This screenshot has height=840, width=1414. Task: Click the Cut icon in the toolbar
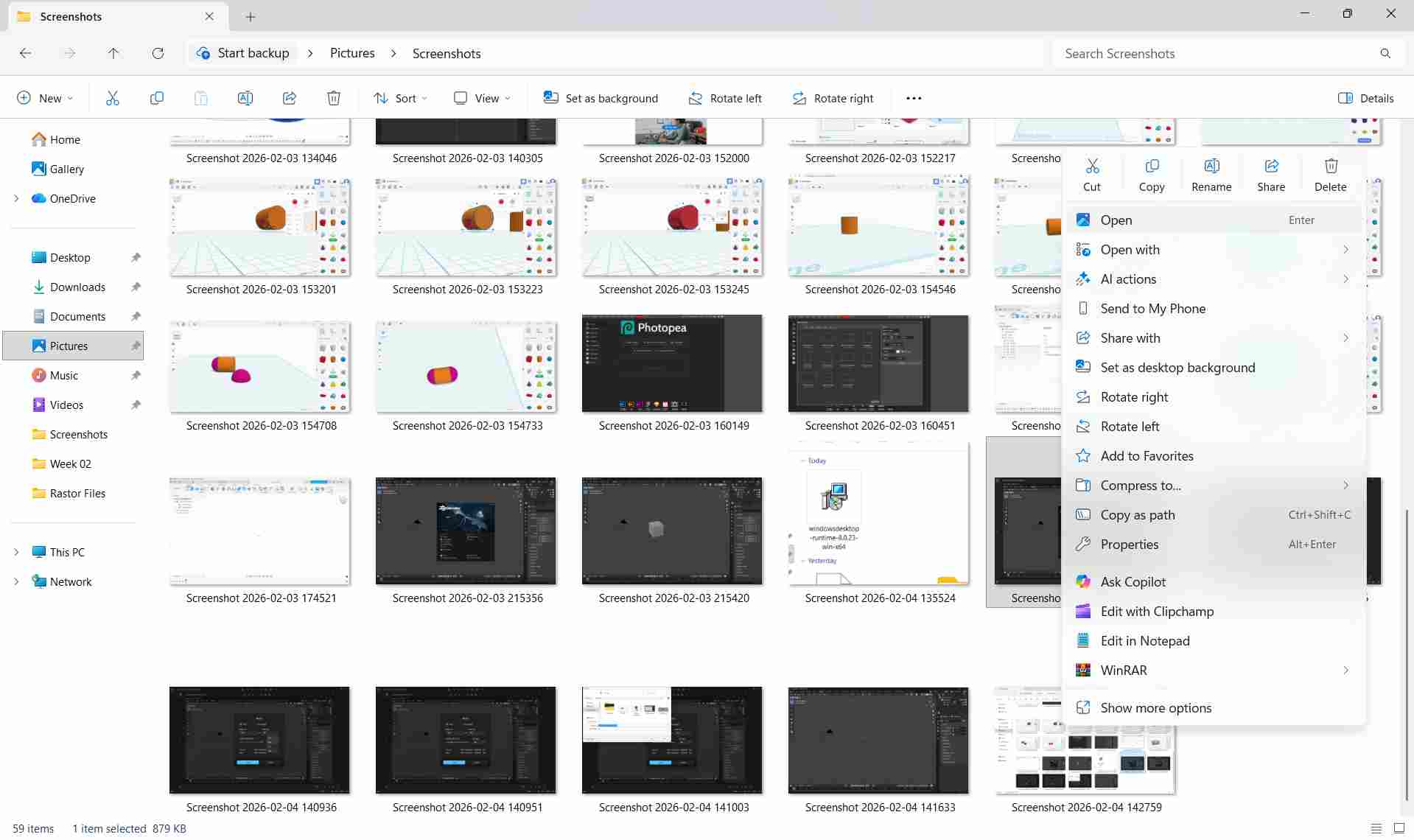112,98
